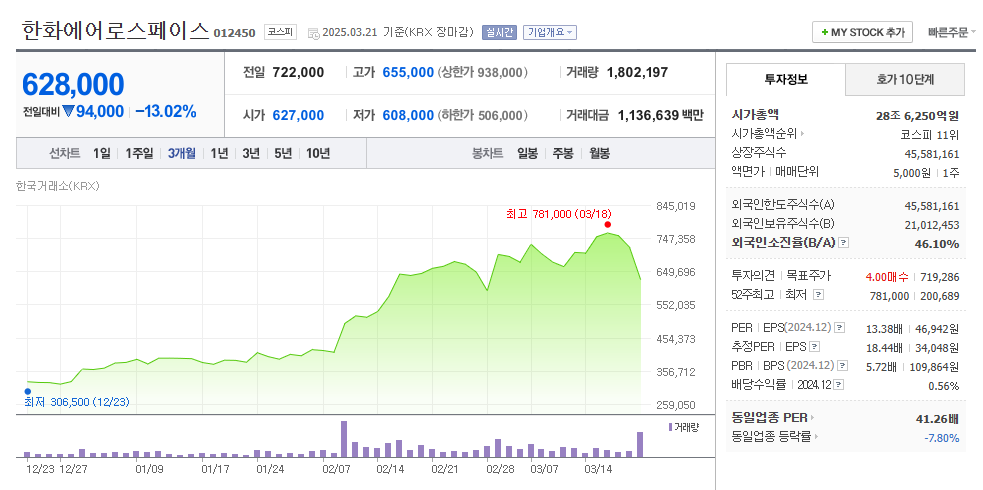Click the calendar icon before the date
This screenshot has height=490, width=983.
pyautogui.click(x=313, y=33)
